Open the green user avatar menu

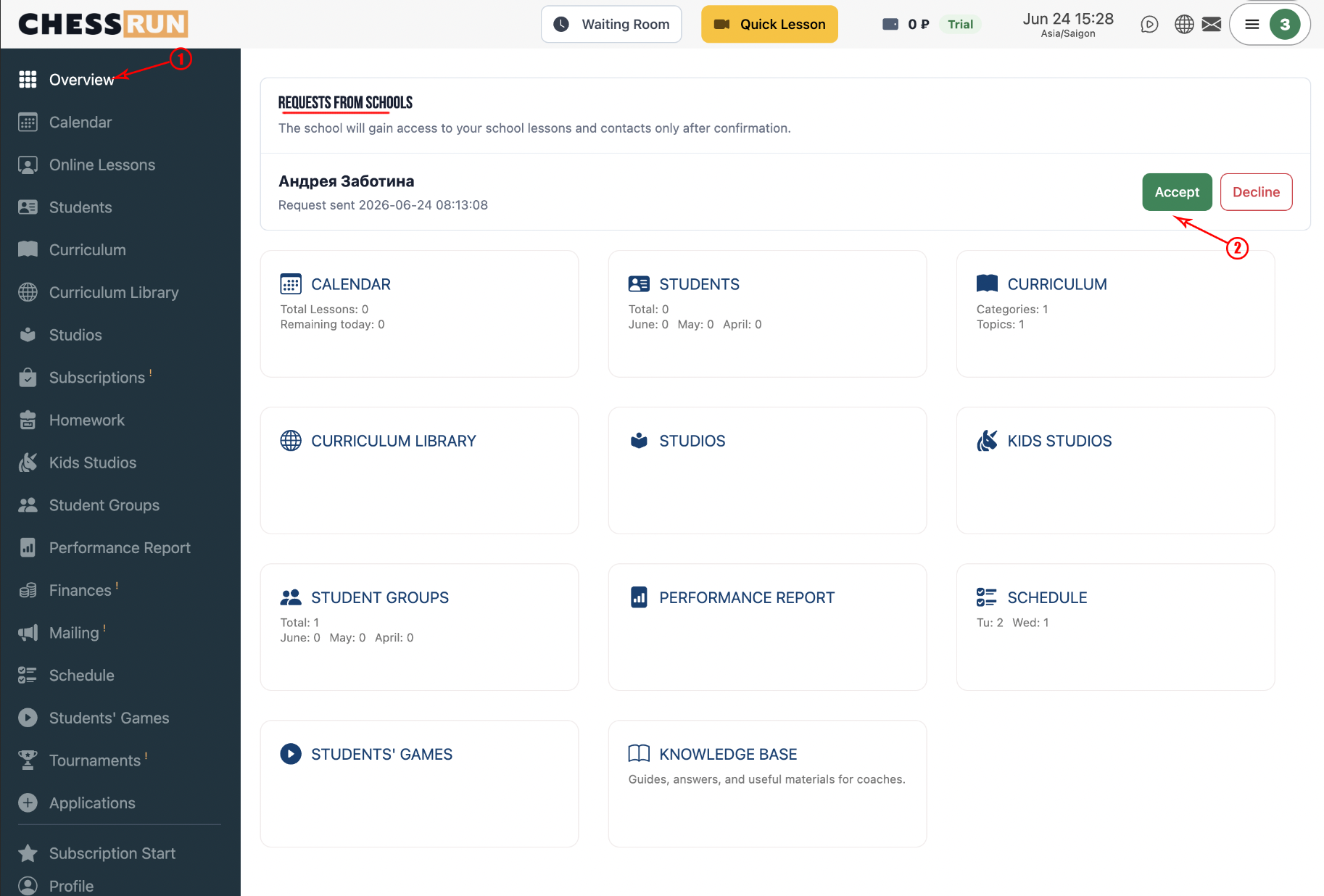tap(1285, 25)
